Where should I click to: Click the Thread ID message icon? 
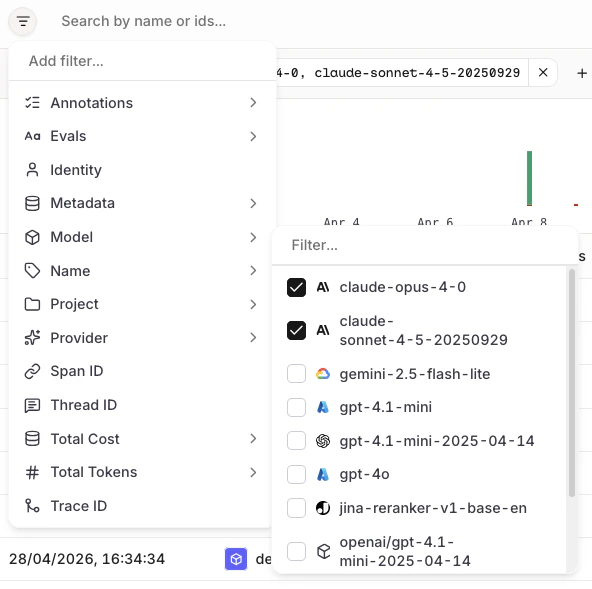(32, 405)
